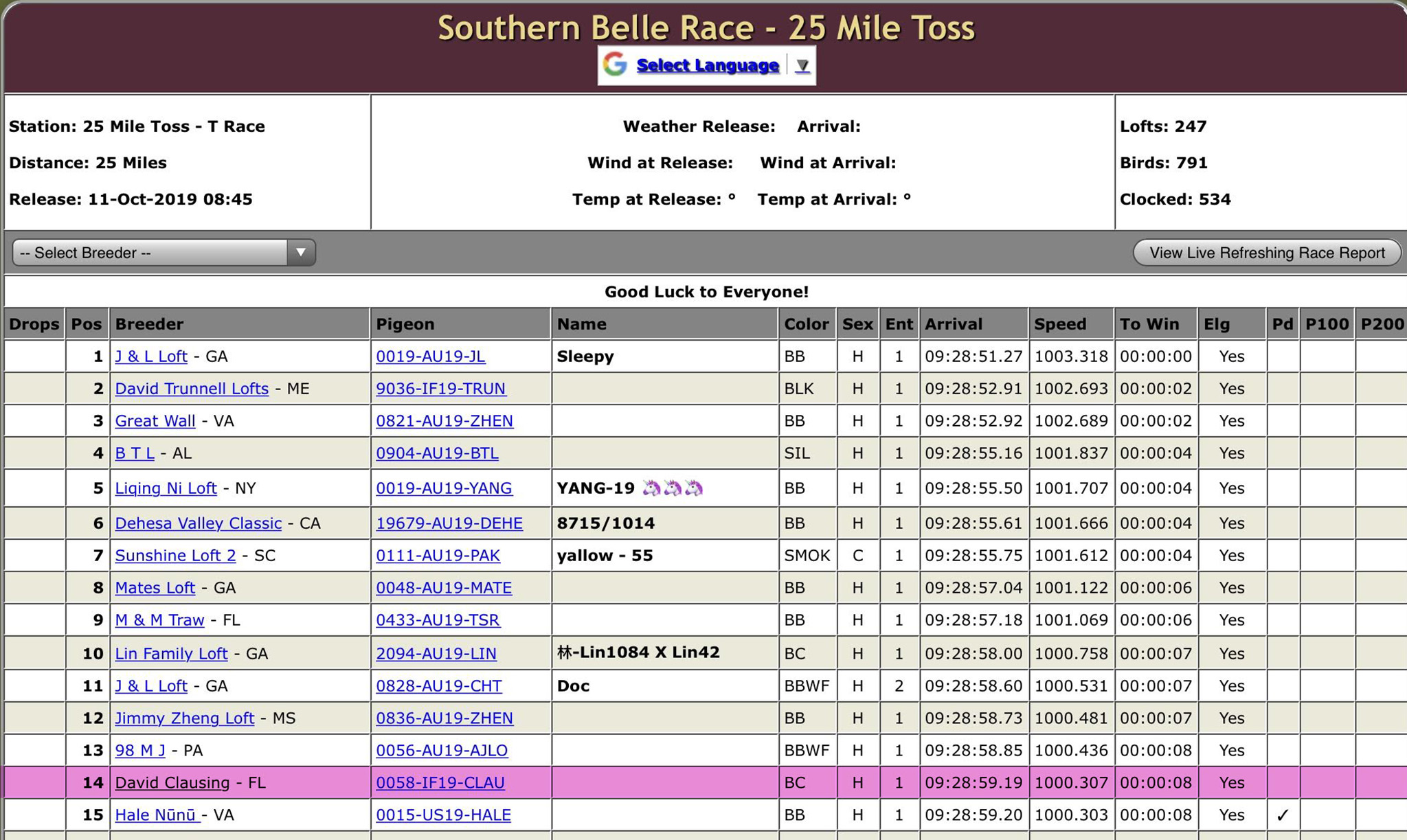1407x840 pixels.
Task: Open pigeon 0015-US19-HALE link
Action: pyautogui.click(x=443, y=815)
